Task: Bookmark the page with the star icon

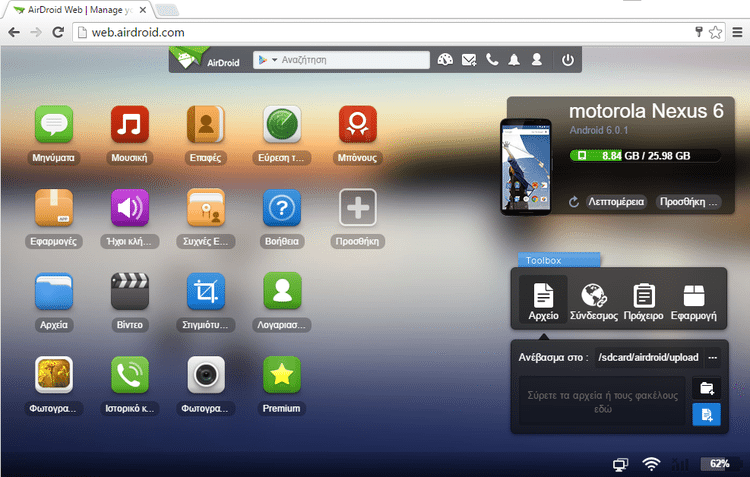Action: [715, 32]
